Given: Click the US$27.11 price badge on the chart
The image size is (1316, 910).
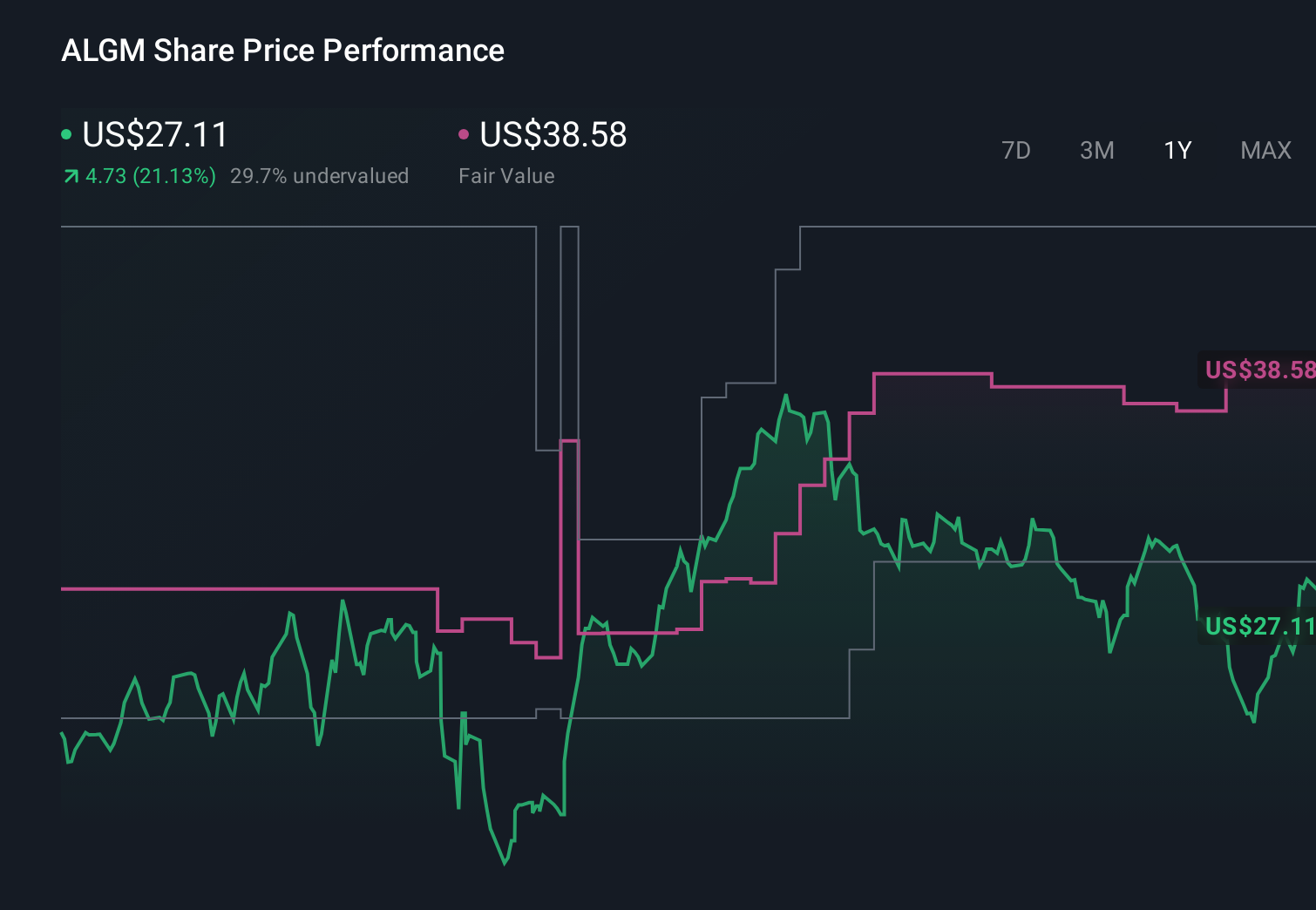Looking at the screenshot, I should pos(1258,625).
